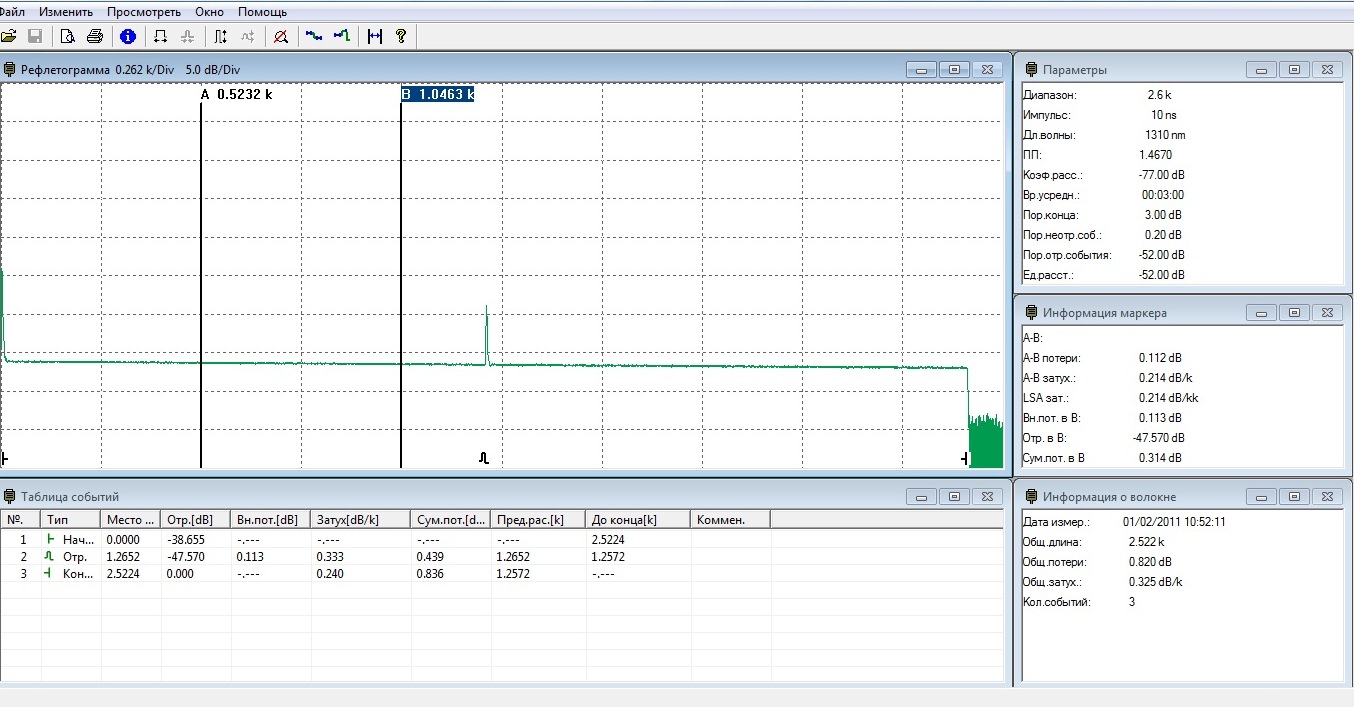This screenshot has width=1354, height=707.
Task: Click the yellow question mark help icon
Action: (x=401, y=37)
